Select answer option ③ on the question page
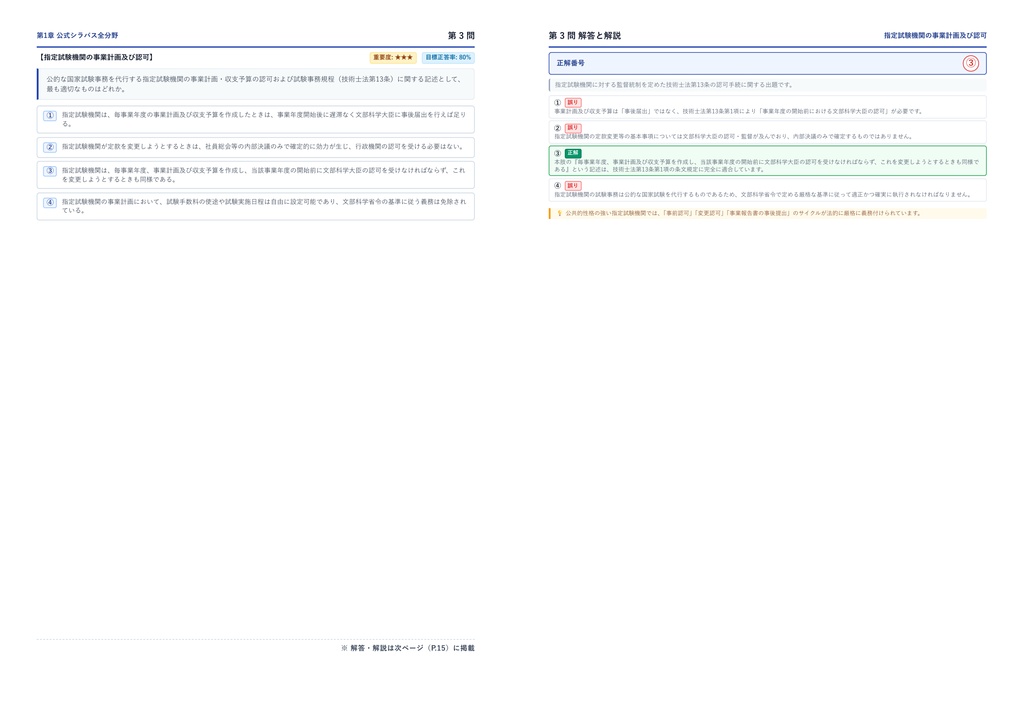 255,175
